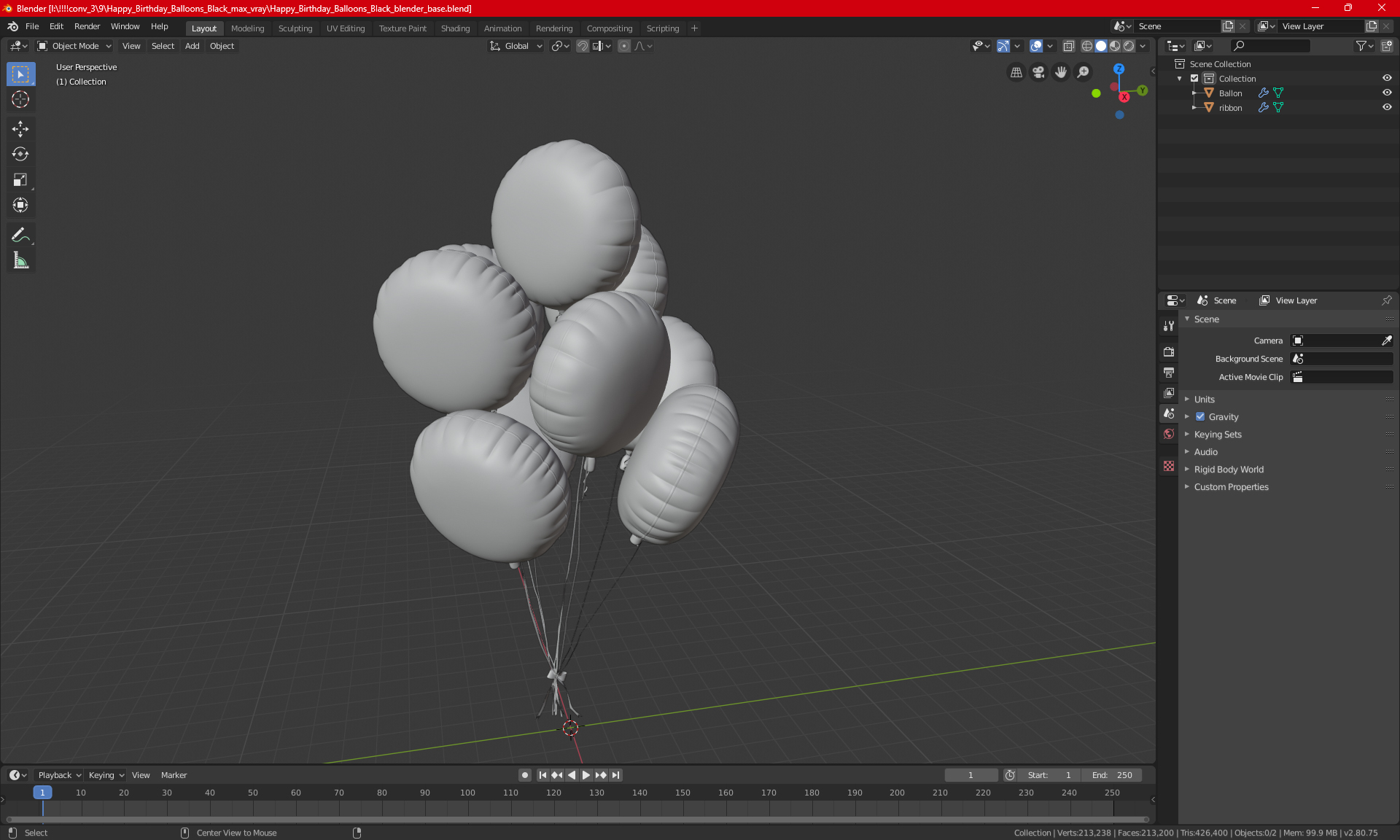Switch to the Shading workspace tab
The width and height of the screenshot is (1400, 840).
(x=455, y=28)
